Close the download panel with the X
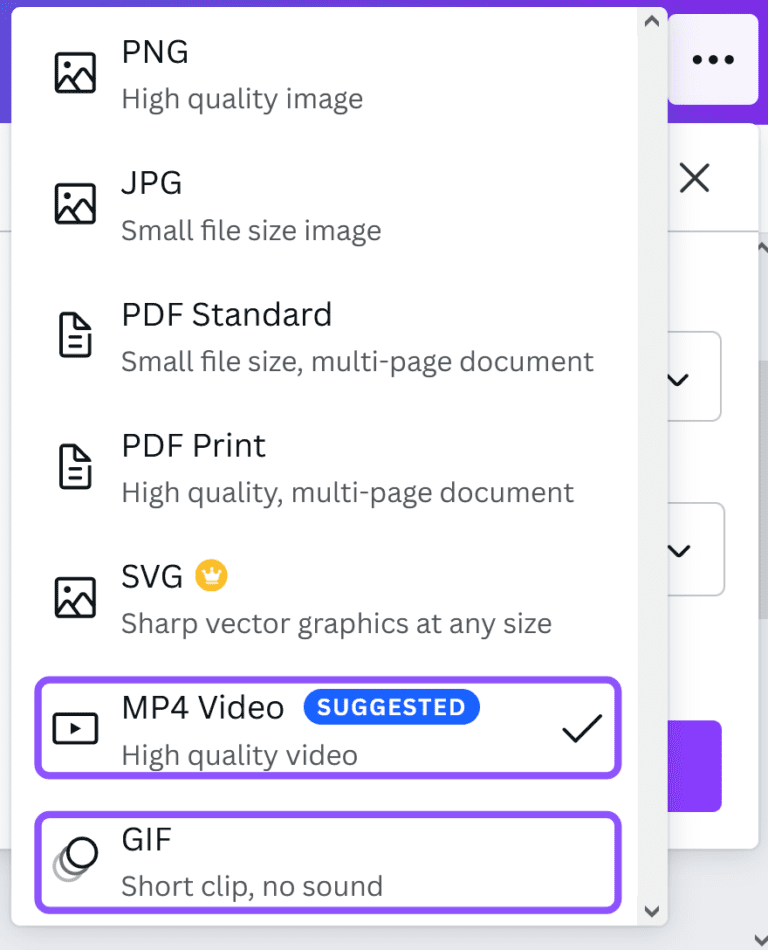 (694, 179)
